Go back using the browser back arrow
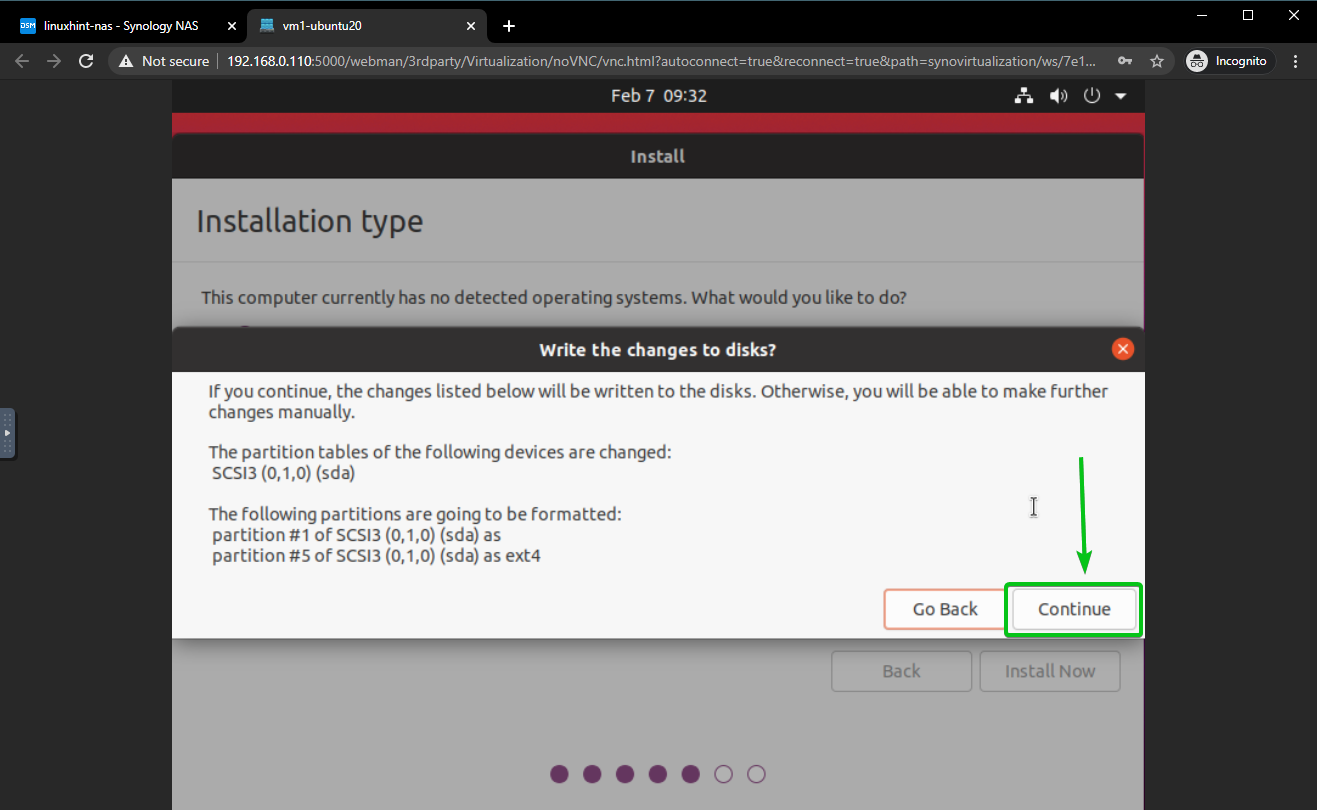 (22, 61)
